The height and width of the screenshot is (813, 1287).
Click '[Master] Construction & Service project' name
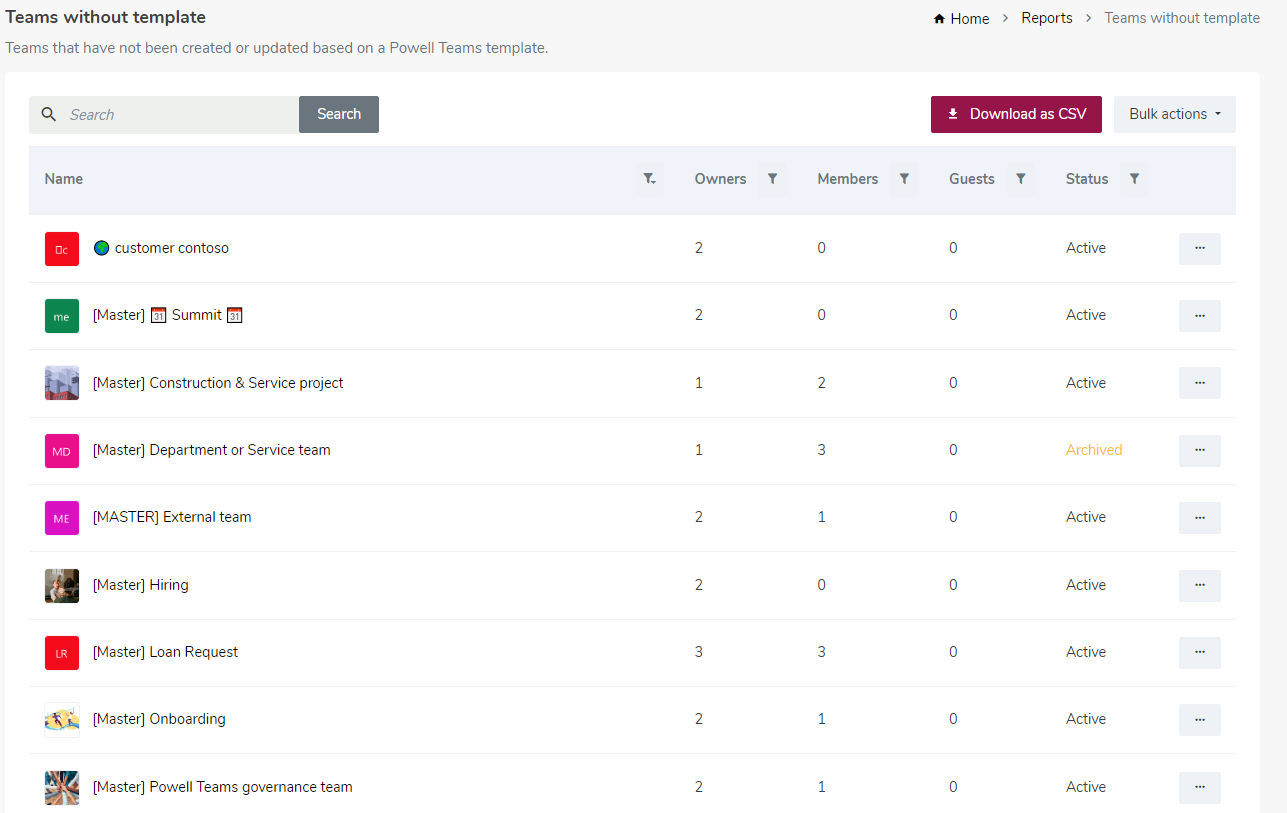pos(218,383)
